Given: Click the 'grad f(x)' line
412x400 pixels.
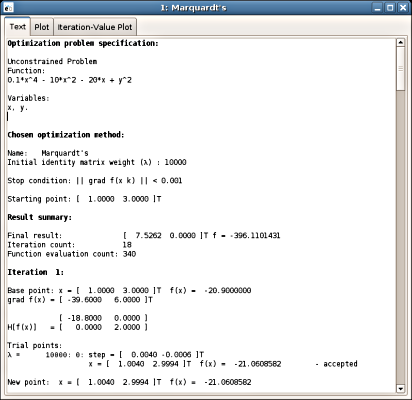Looking at the screenshot, I should [80, 300].
